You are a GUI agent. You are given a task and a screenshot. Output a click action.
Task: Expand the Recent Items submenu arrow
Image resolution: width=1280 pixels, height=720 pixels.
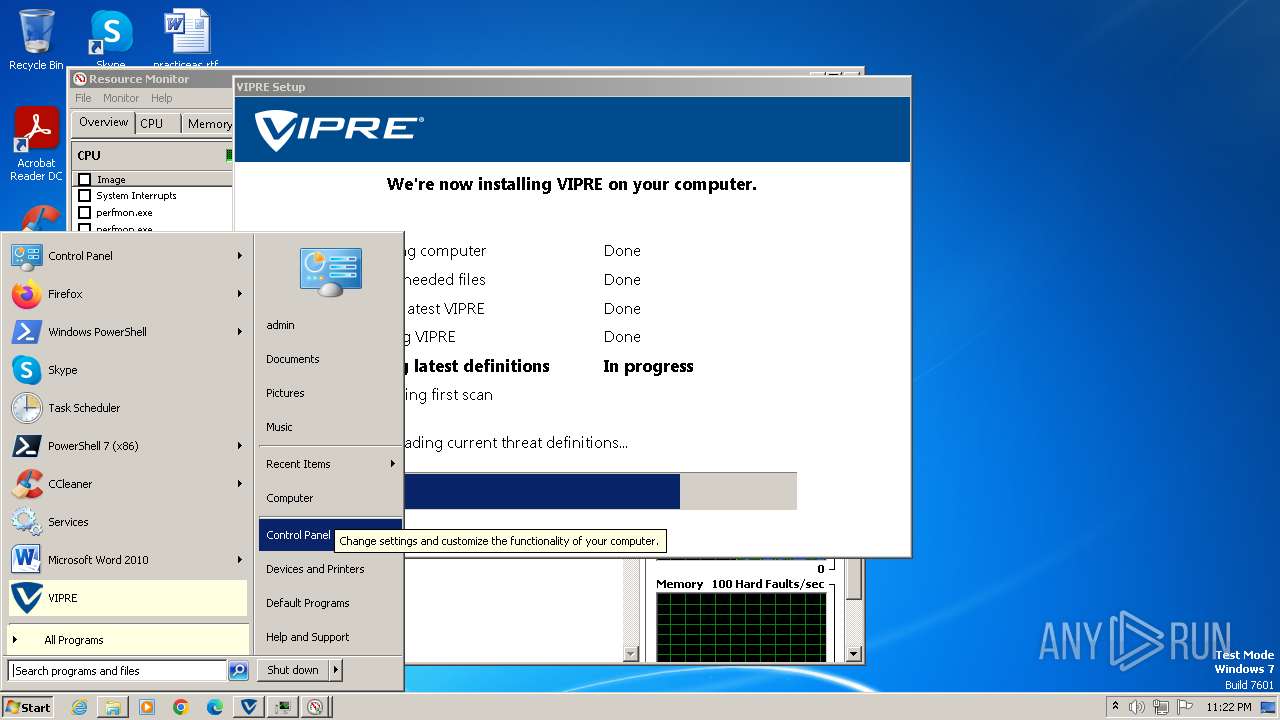[392, 464]
